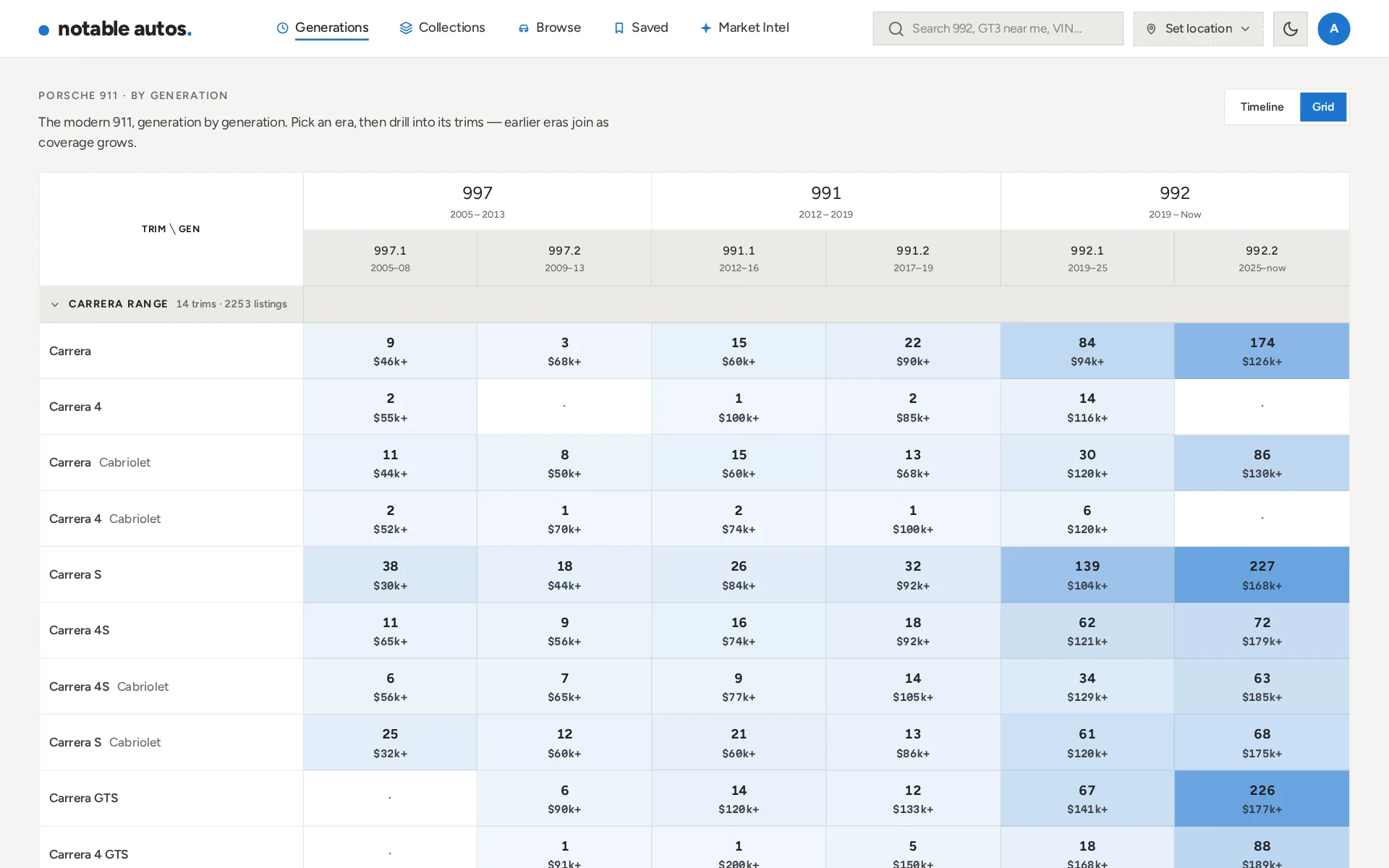Click the Carrera S Cabriolet row label

pos(105,742)
